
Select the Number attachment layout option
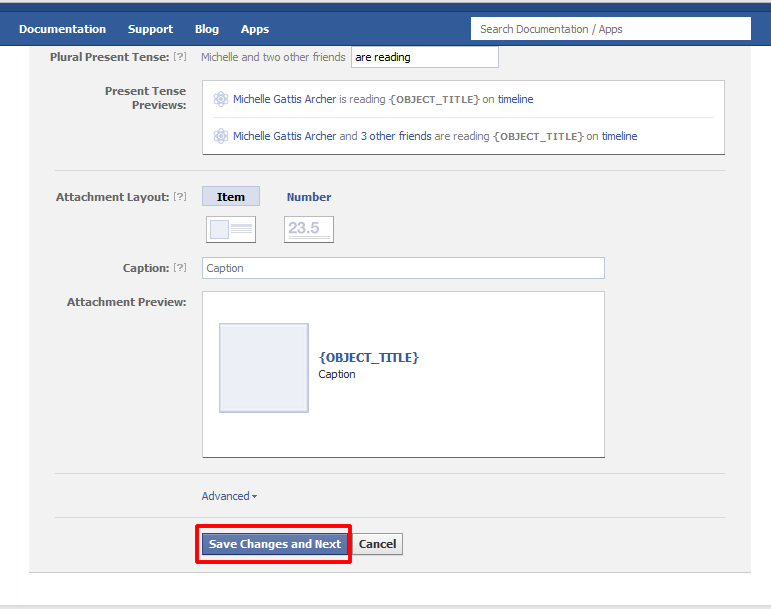[308, 197]
